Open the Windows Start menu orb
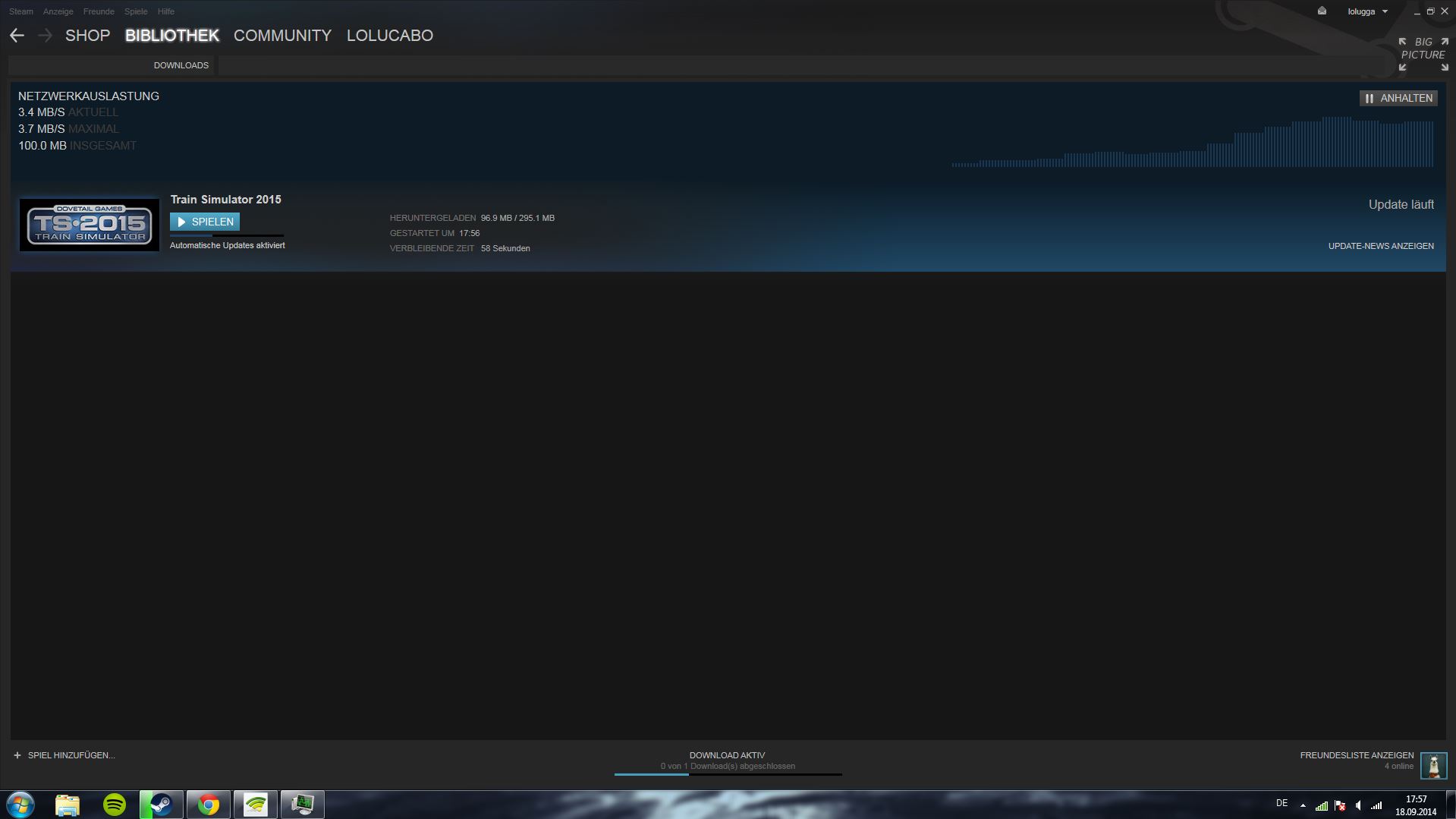The height and width of the screenshot is (819, 1456). 20,805
